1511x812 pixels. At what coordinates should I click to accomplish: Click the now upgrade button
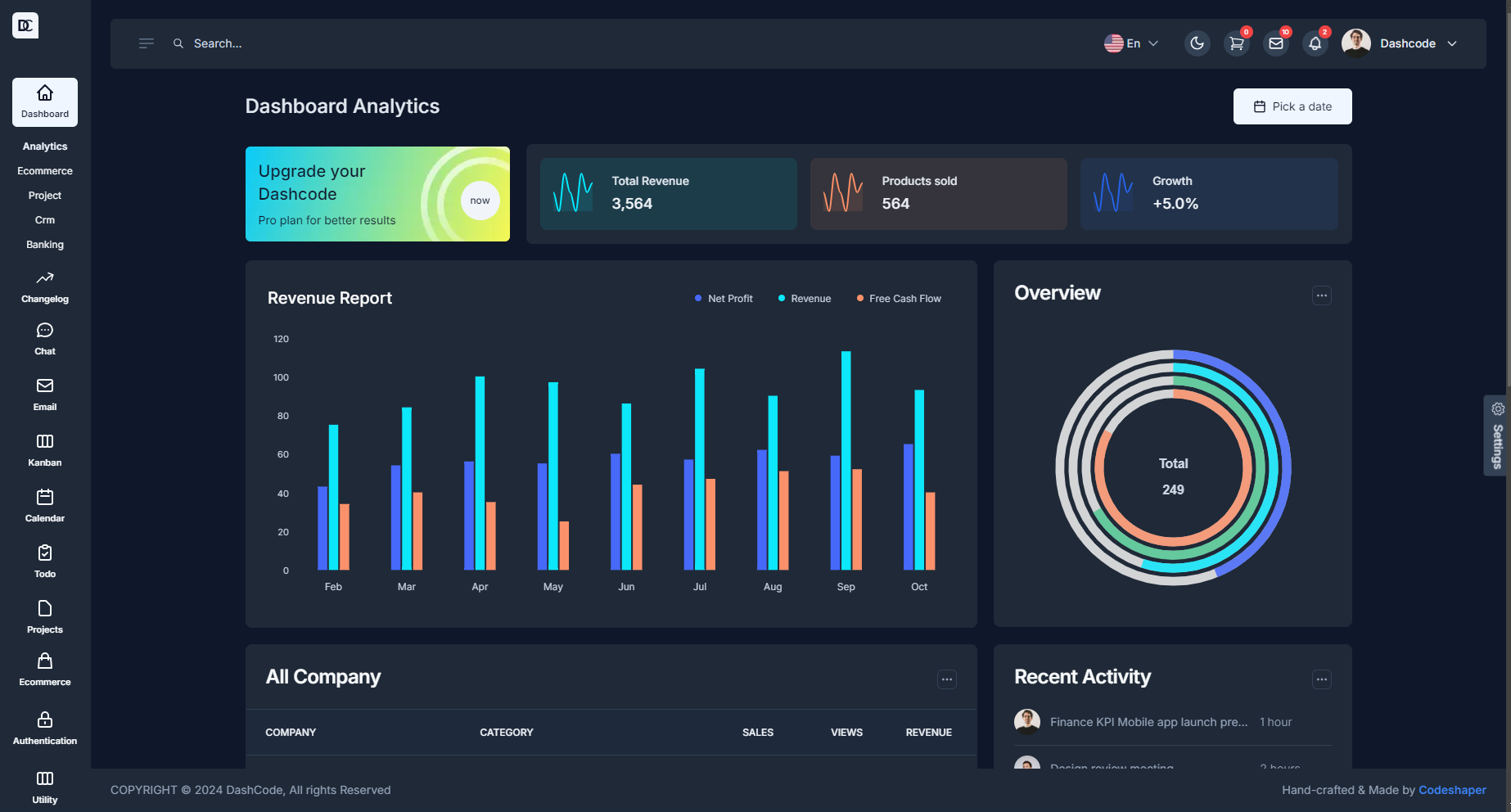pos(480,201)
